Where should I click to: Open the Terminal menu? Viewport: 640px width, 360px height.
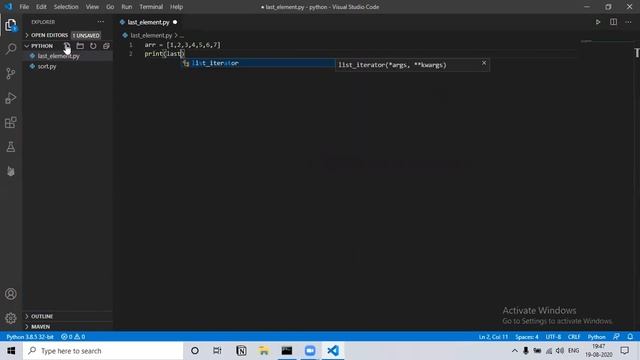point(151,7)
